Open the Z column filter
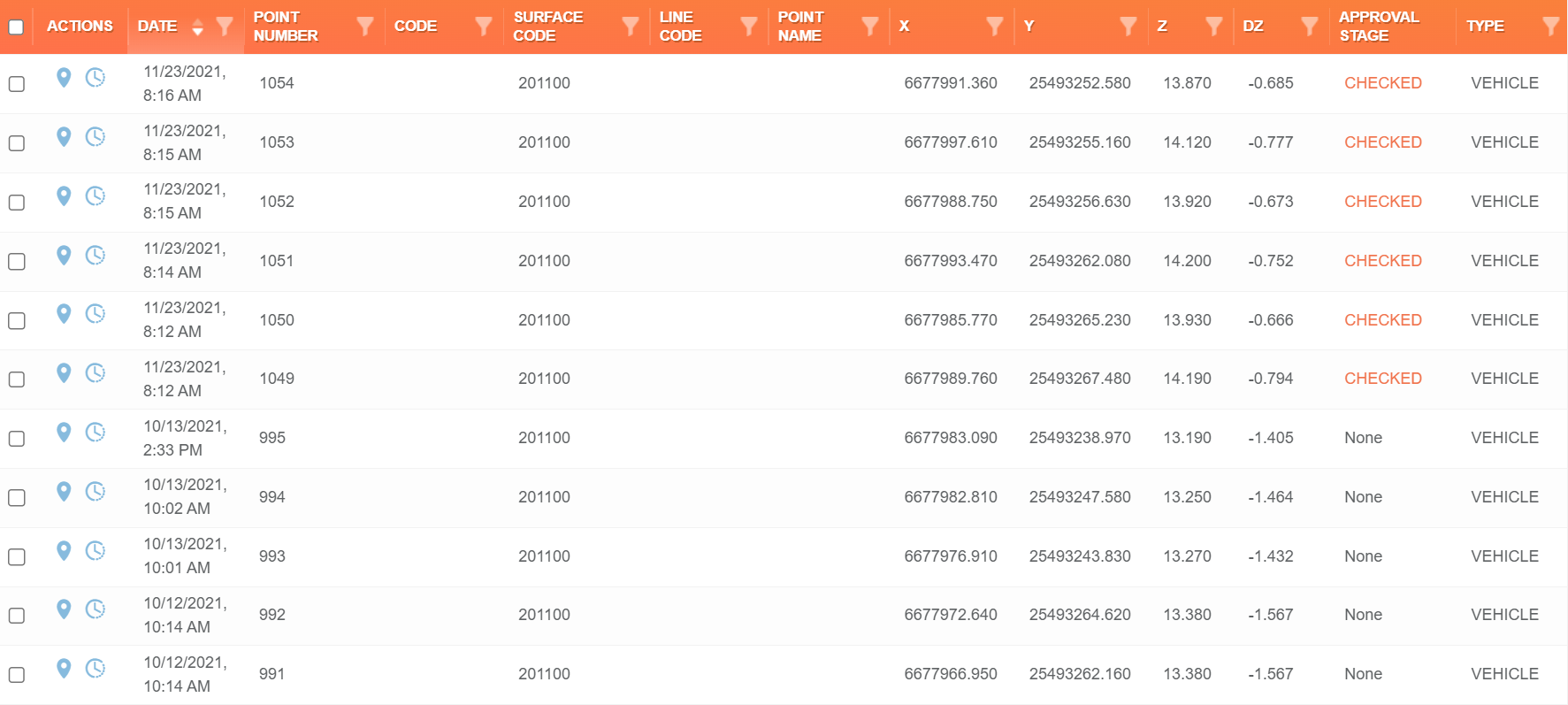Screen dimensions: 1568x705 (1213, 27)
